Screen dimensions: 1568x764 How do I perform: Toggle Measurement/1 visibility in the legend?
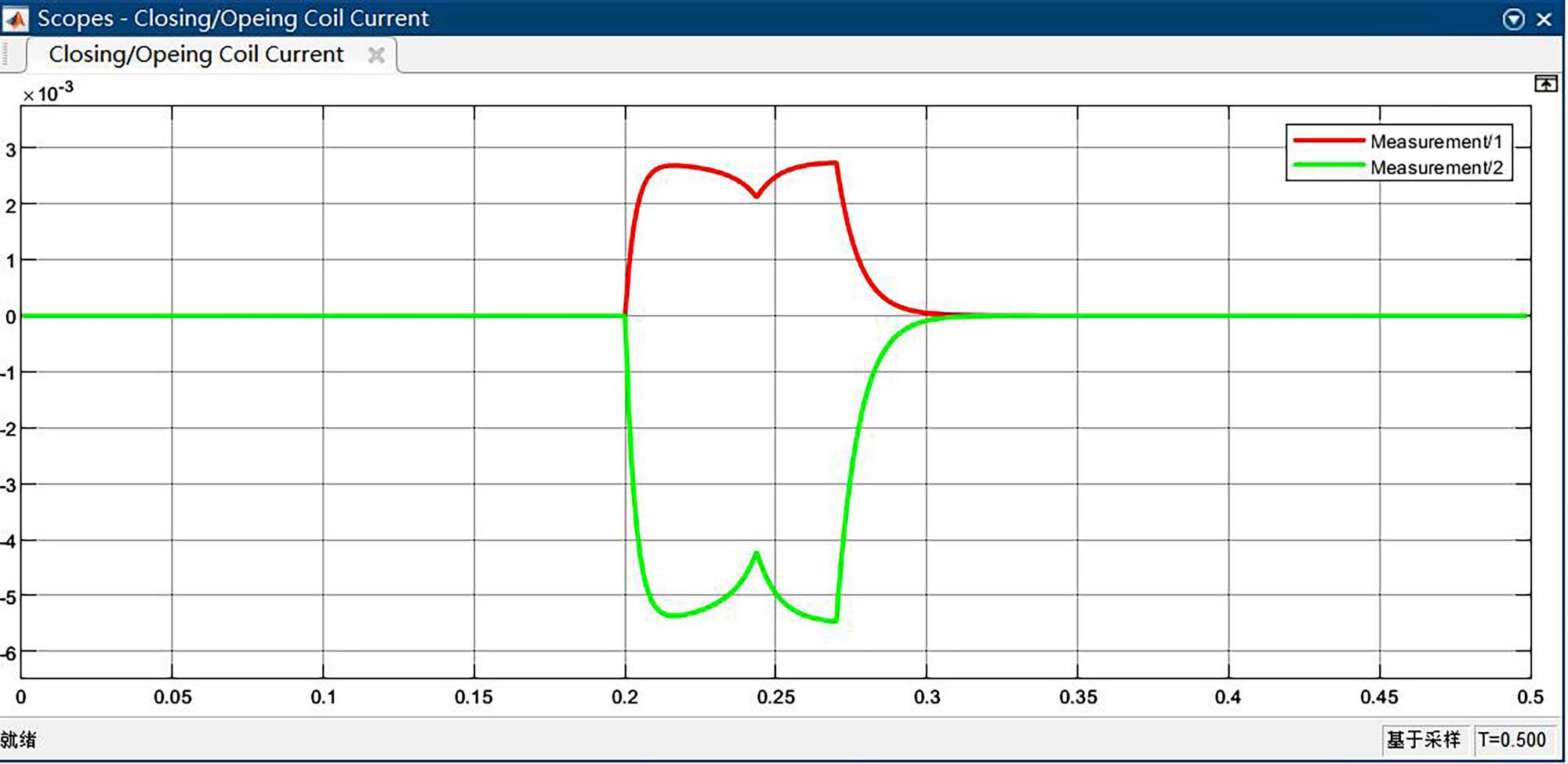[x=1436, y=142]
